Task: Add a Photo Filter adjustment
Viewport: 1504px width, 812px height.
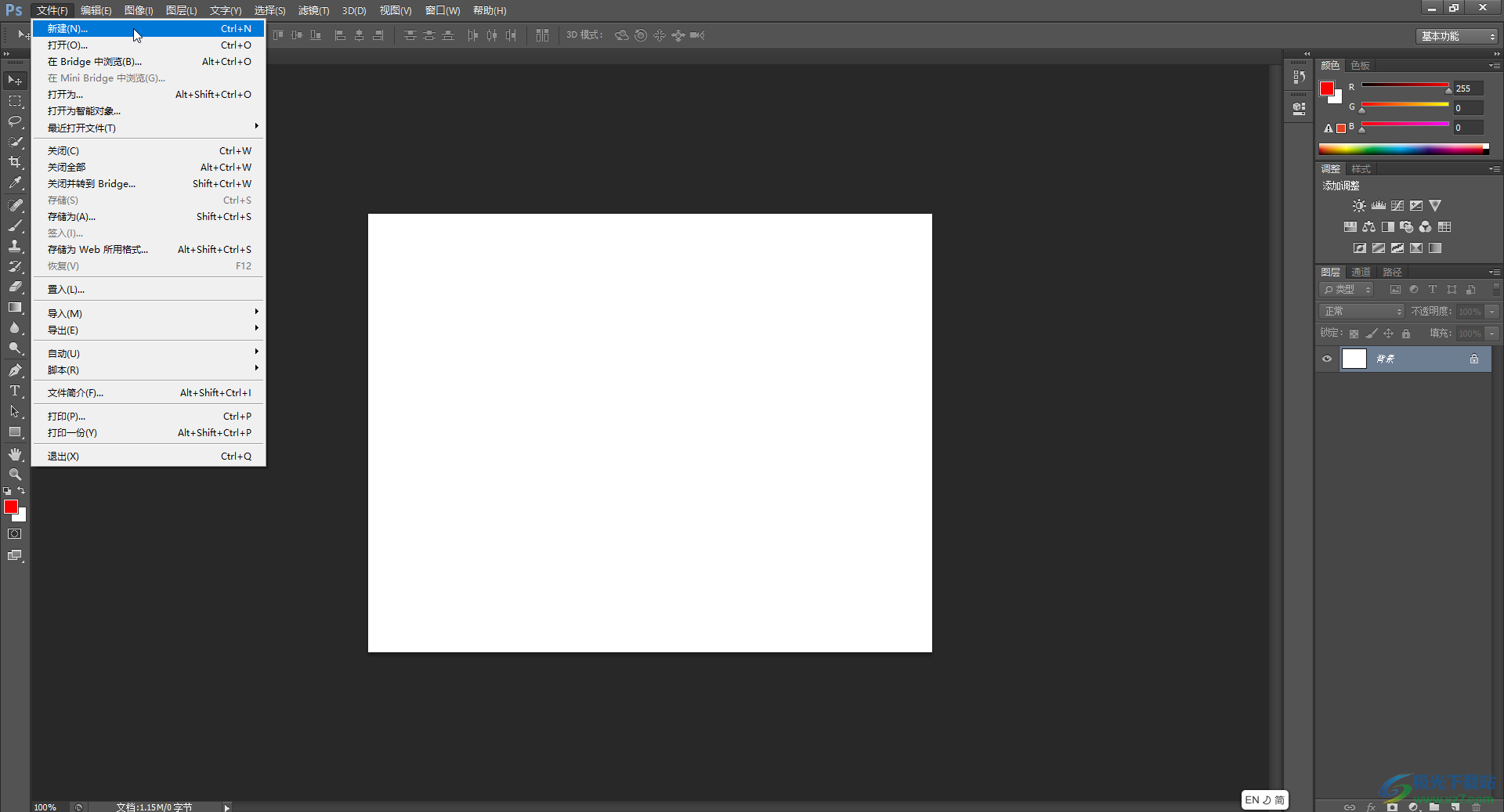Action: pos(1407,227)
